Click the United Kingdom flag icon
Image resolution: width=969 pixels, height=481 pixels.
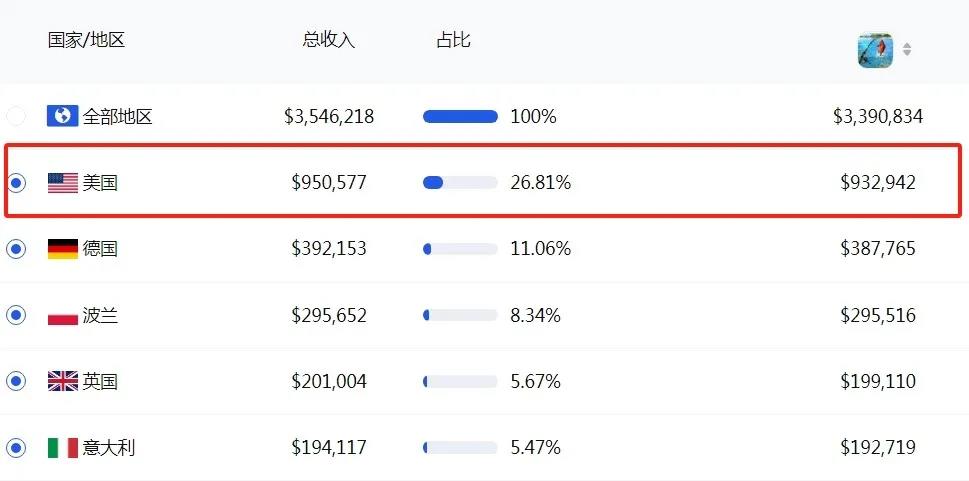(62, 381)
